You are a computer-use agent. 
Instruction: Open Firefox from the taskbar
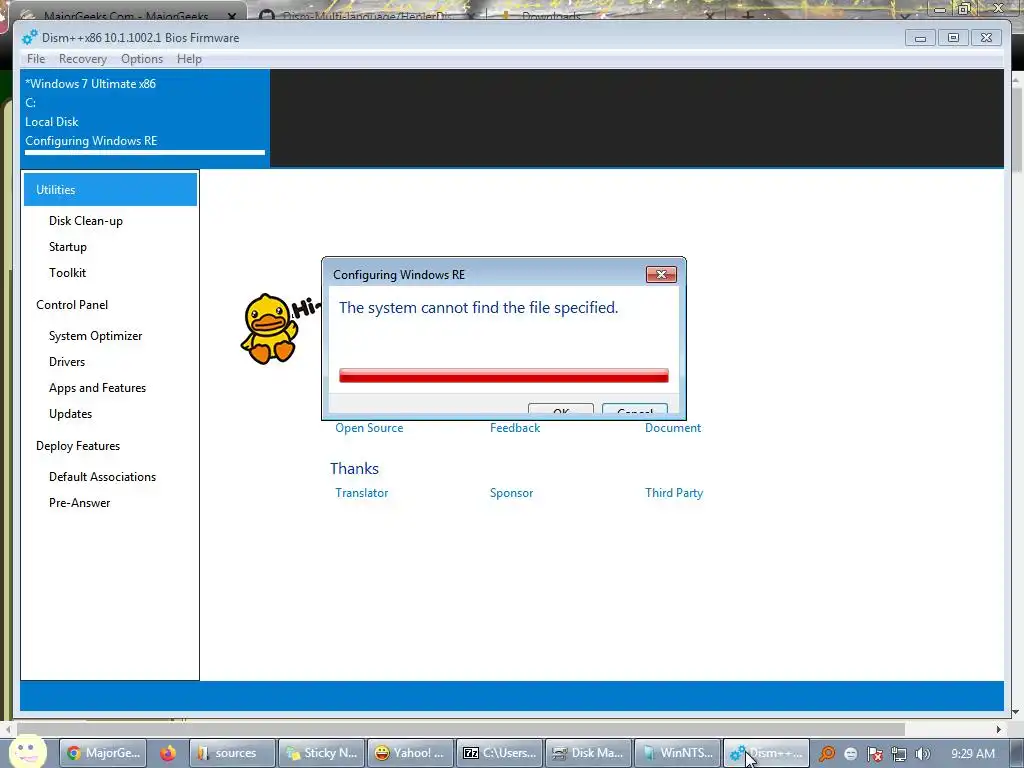point(168,753)
